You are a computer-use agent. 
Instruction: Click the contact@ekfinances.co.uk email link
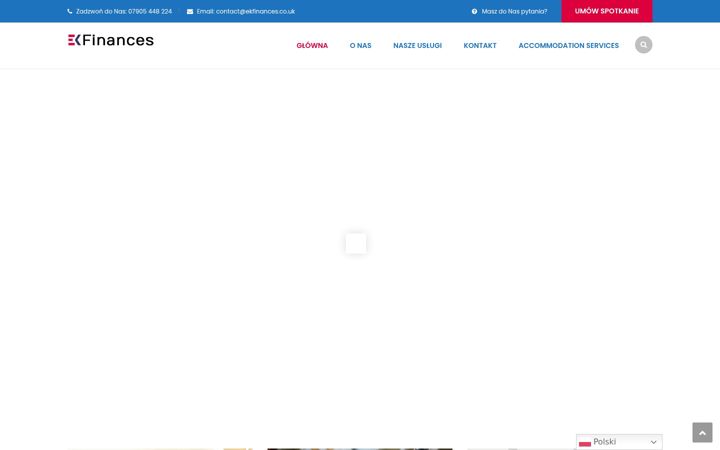tap(255, 11)
